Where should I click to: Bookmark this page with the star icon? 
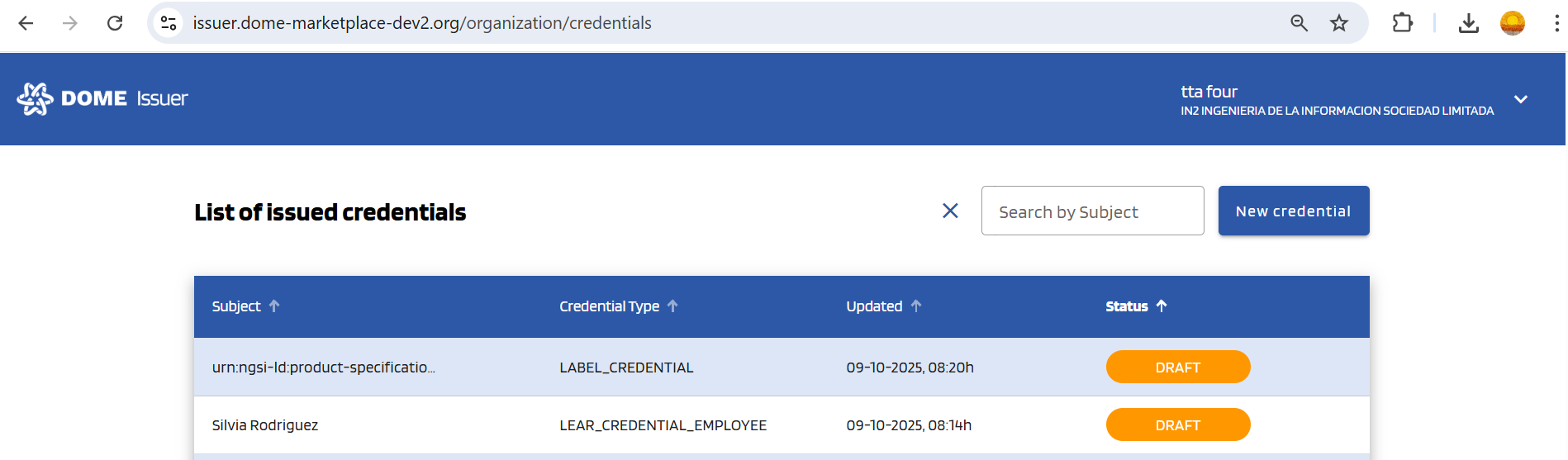(x=1339, y=23)
